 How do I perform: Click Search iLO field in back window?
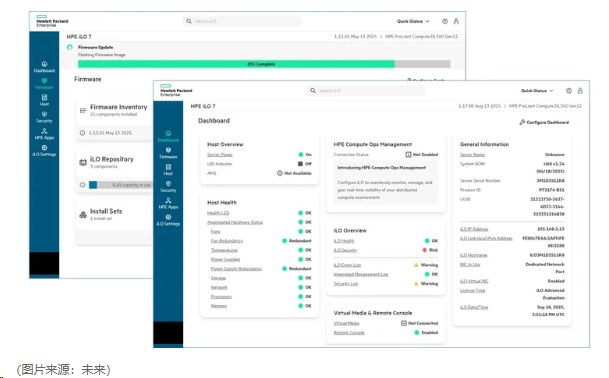(242, 21)
